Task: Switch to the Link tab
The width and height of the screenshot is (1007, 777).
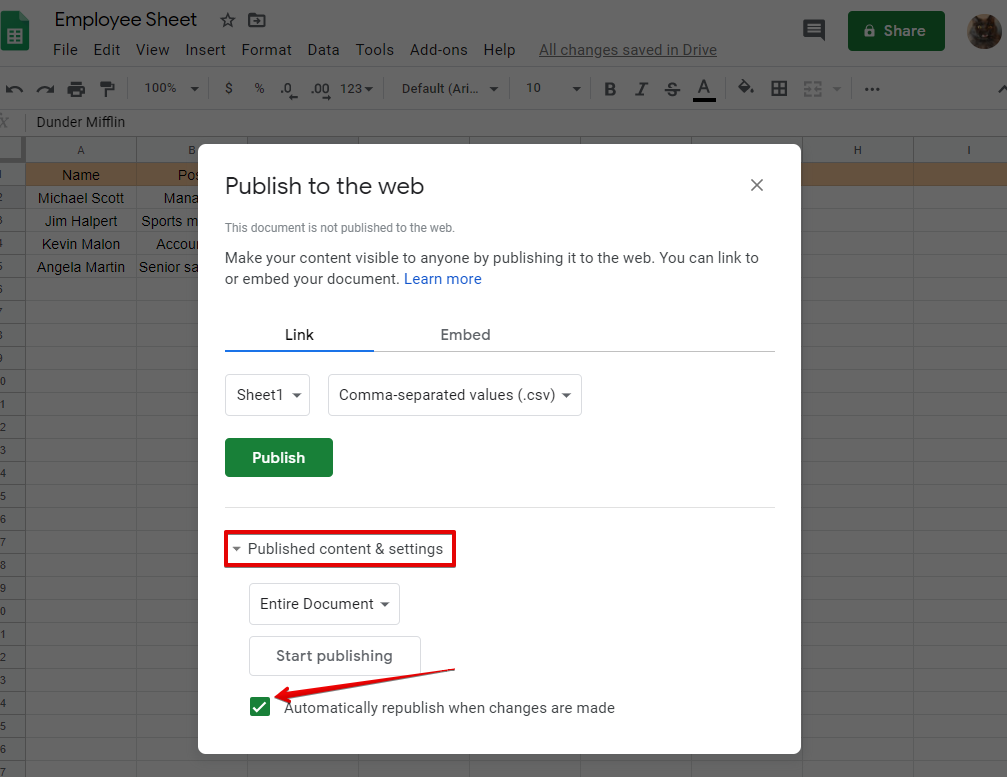Action: (299, 335)
